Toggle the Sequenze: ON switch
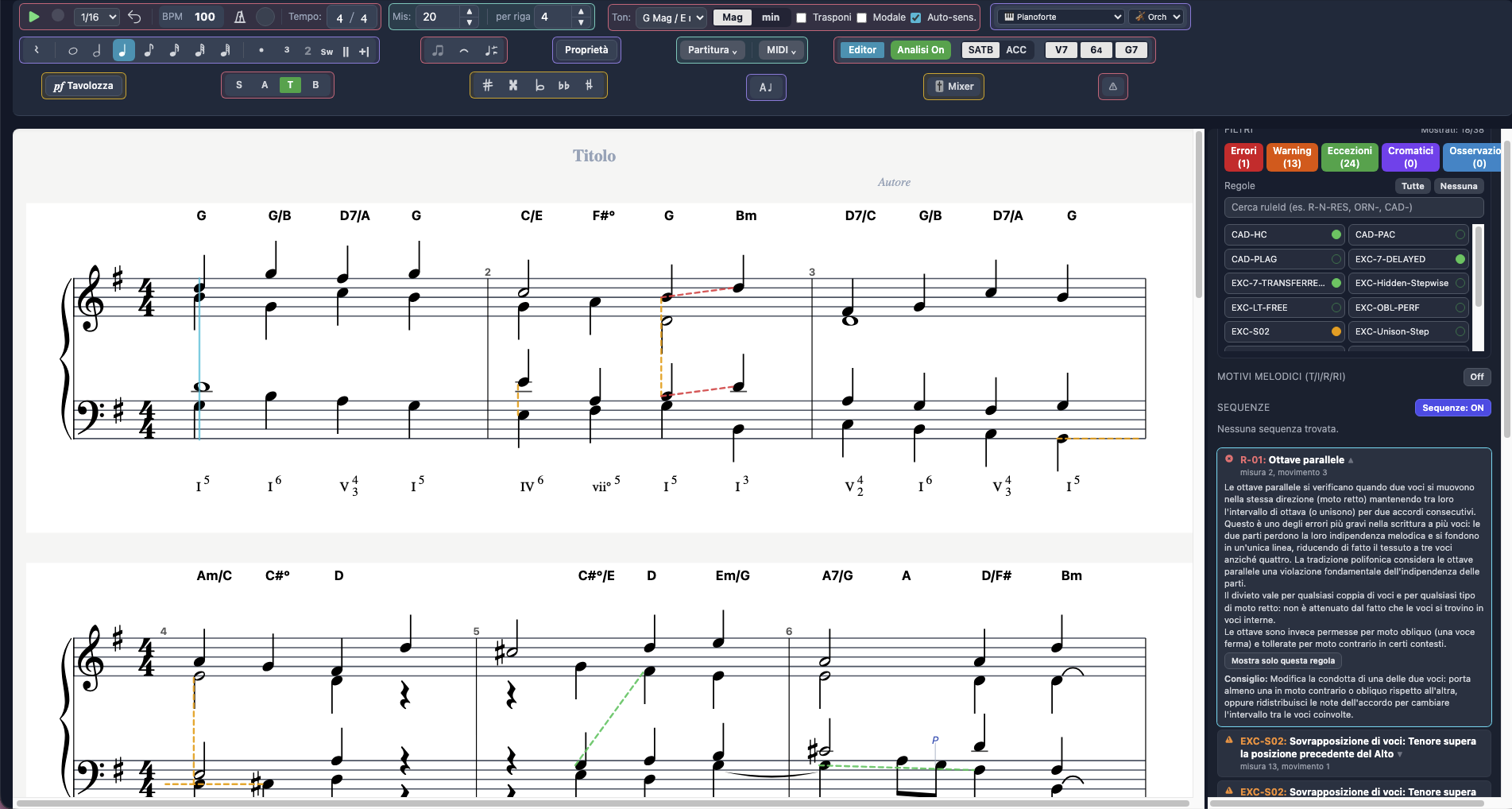Screen dimensions: 1512x809 pos(1452,408)
